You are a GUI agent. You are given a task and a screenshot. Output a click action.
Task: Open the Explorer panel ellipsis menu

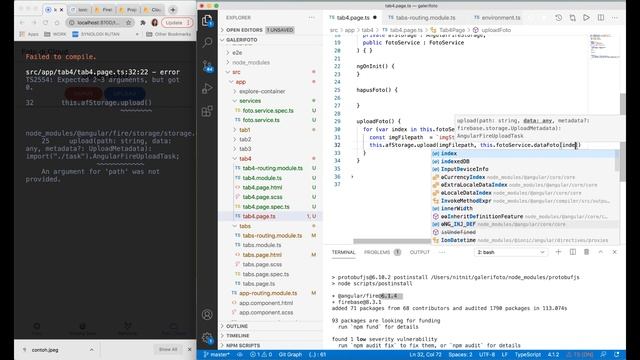311,18
